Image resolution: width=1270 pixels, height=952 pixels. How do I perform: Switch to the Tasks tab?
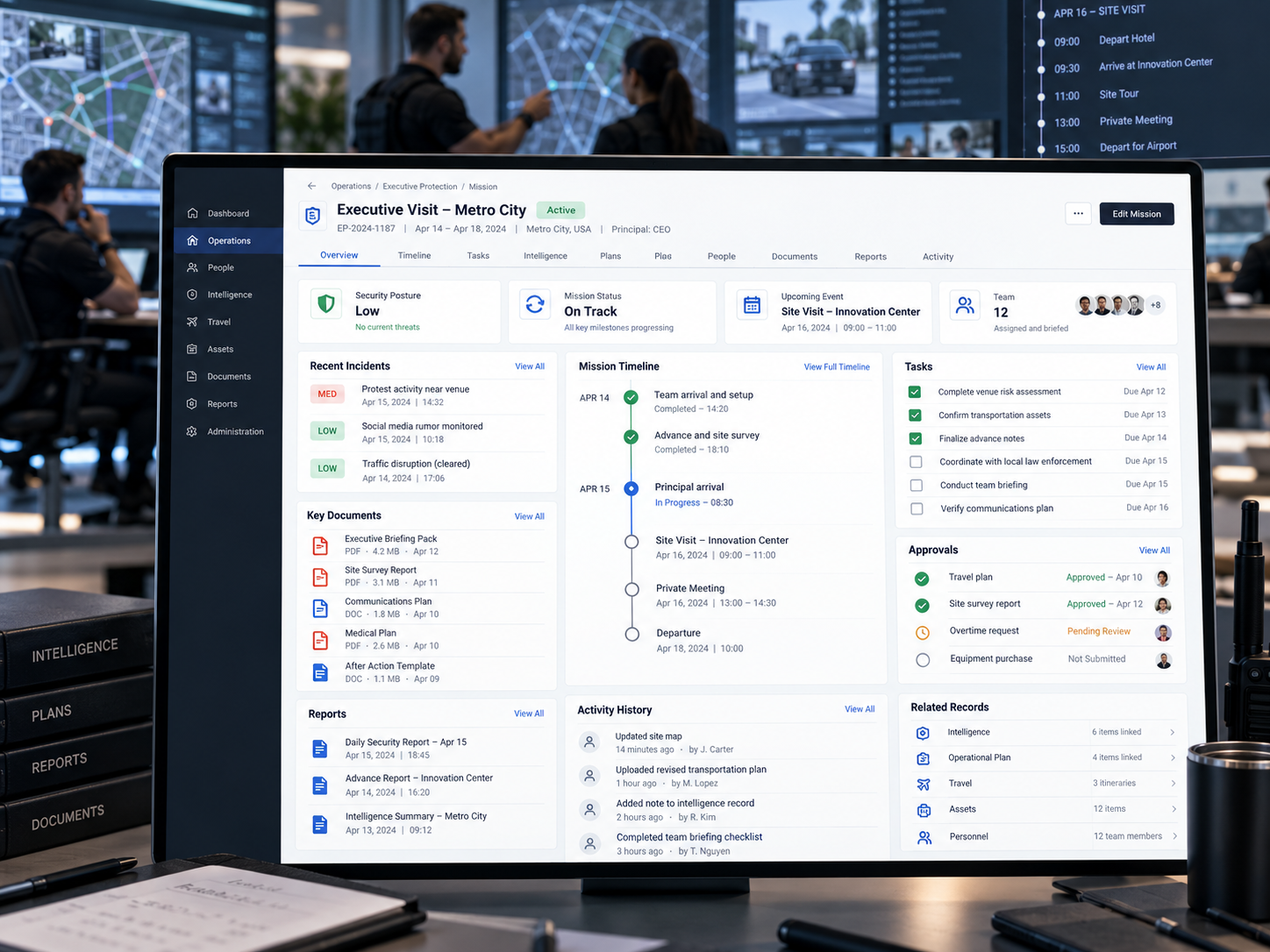click(x=478, y=255)
